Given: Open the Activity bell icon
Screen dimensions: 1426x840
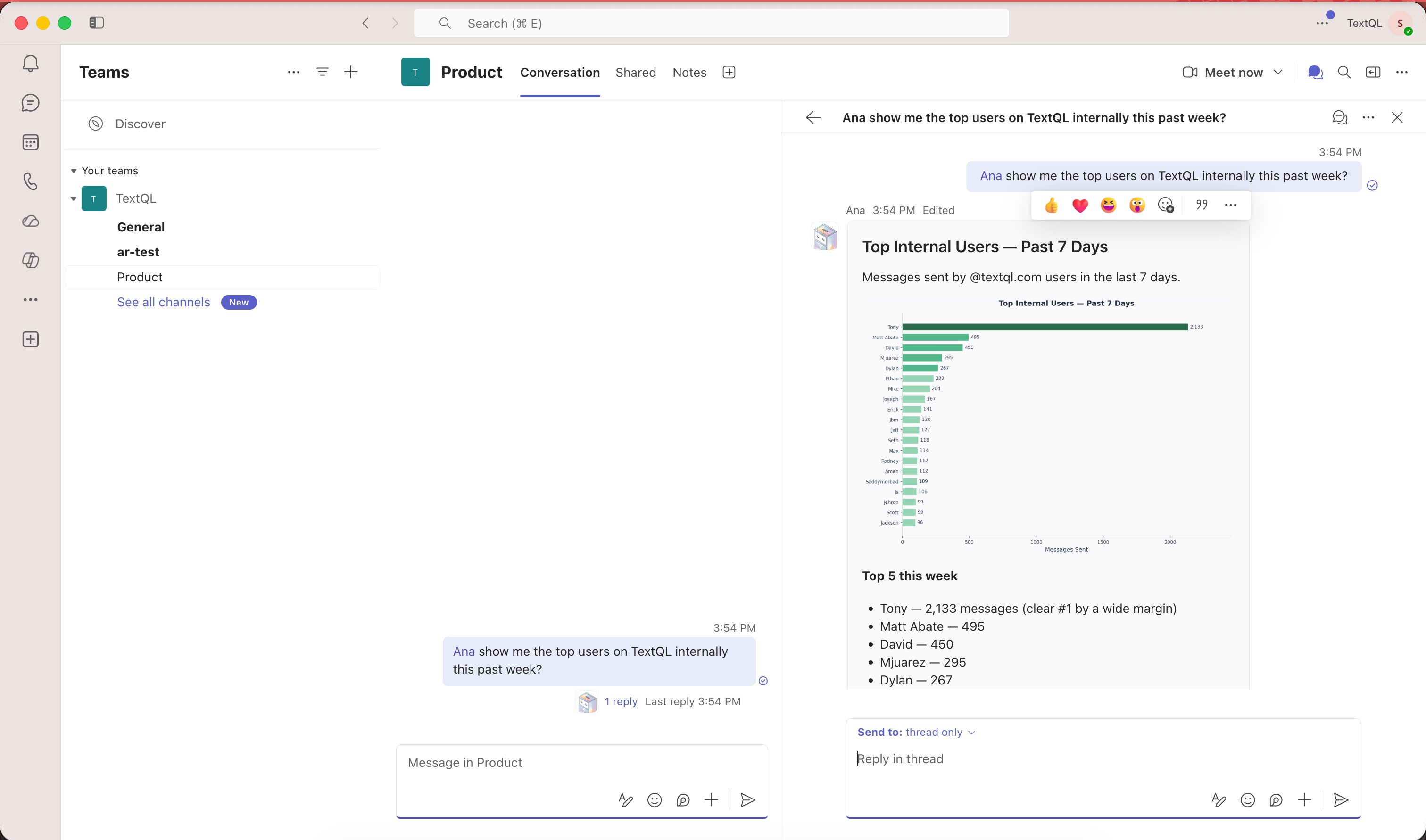Looking at the screenshot, I should [x=31, y=63].
